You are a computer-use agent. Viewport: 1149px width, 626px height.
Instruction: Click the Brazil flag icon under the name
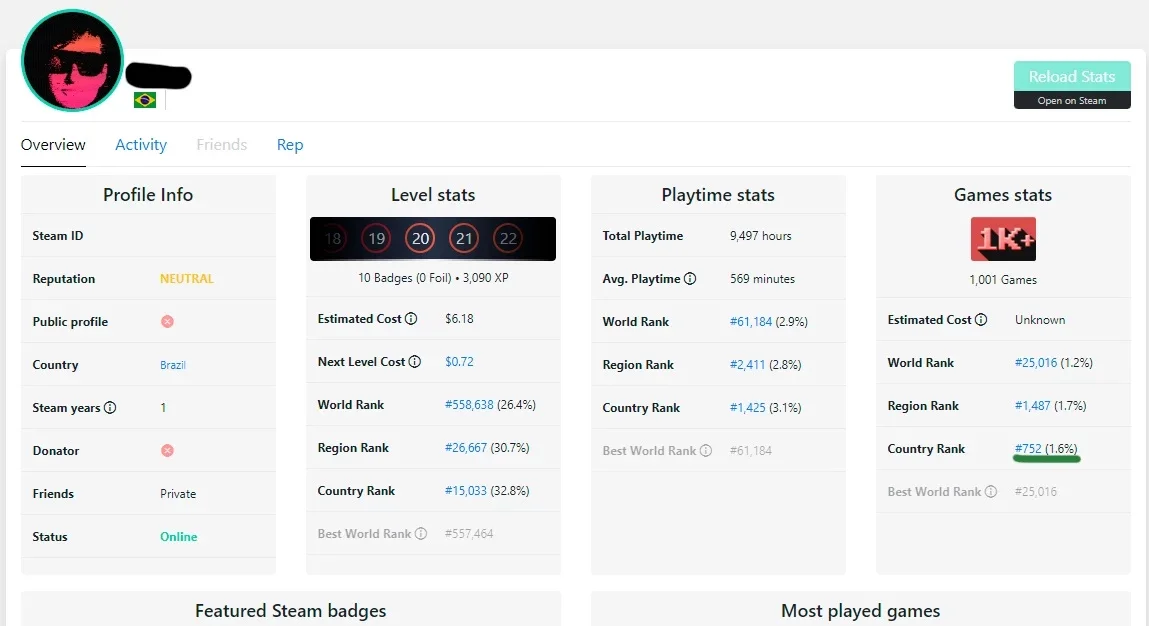pyautogui.click(x=145, y=100)
